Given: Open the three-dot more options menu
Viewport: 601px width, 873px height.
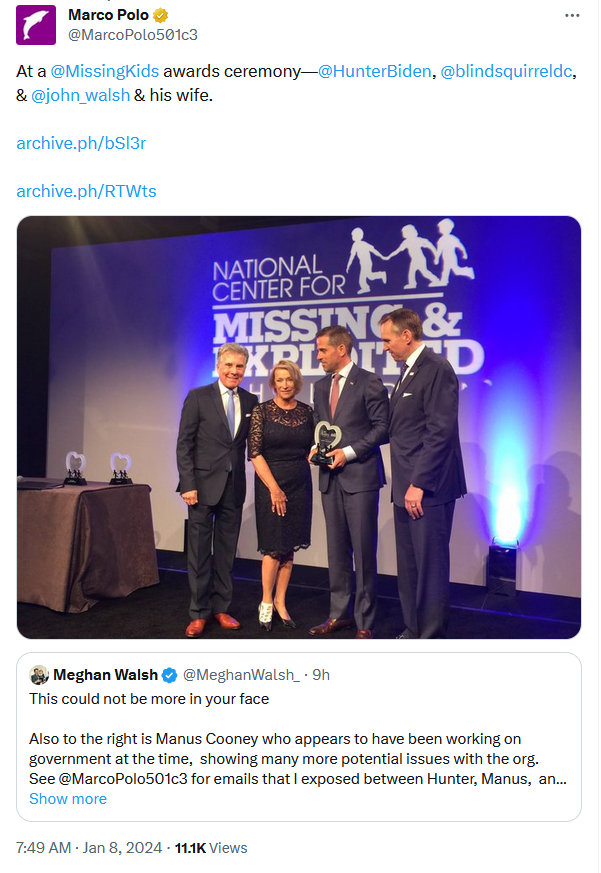Looking at the screenshot, I should 572,16.
